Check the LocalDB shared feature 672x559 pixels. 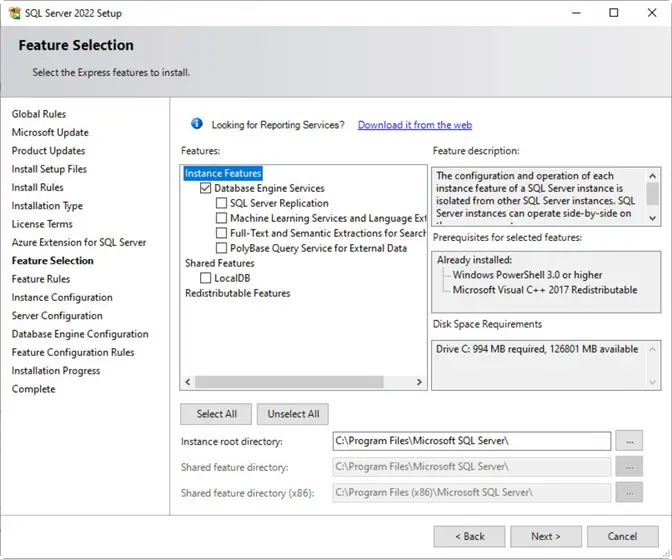point(206,278)
